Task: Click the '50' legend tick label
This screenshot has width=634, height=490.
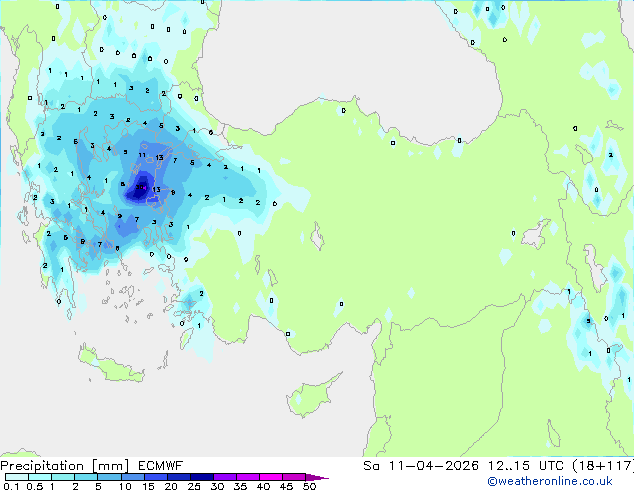Action: coord(309,486)
